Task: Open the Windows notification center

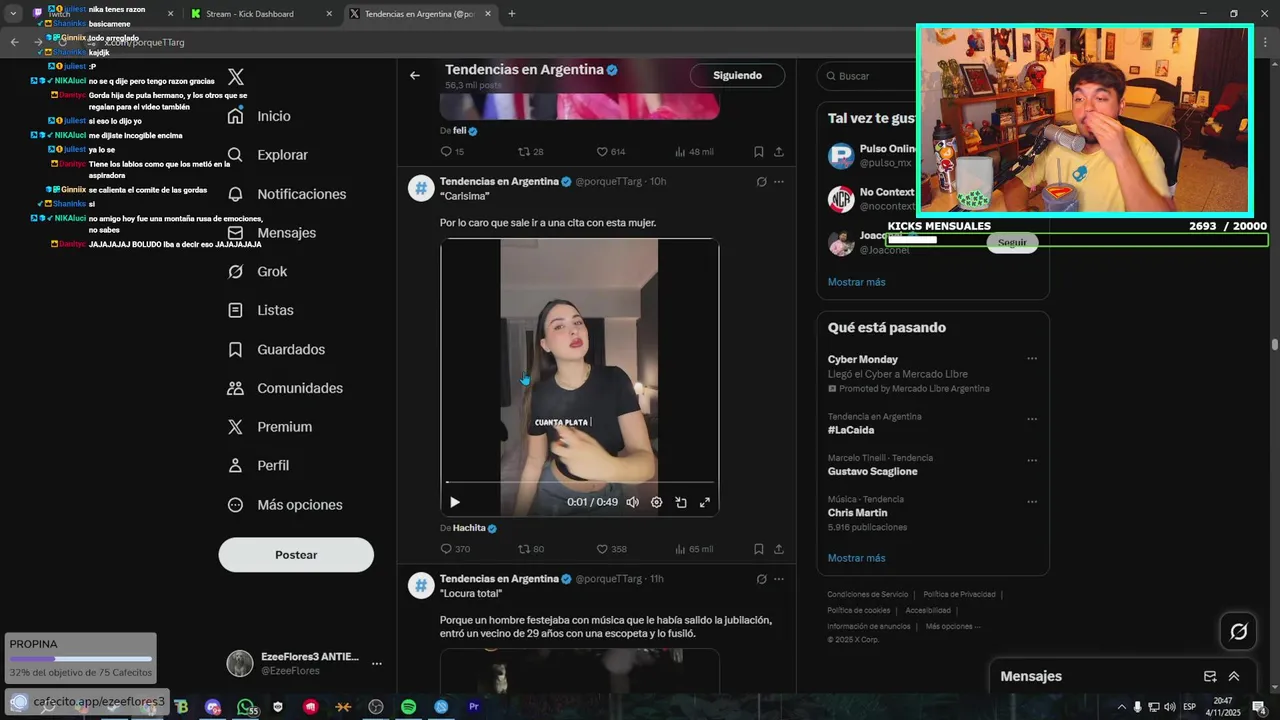Action: tap(1259, 707)
